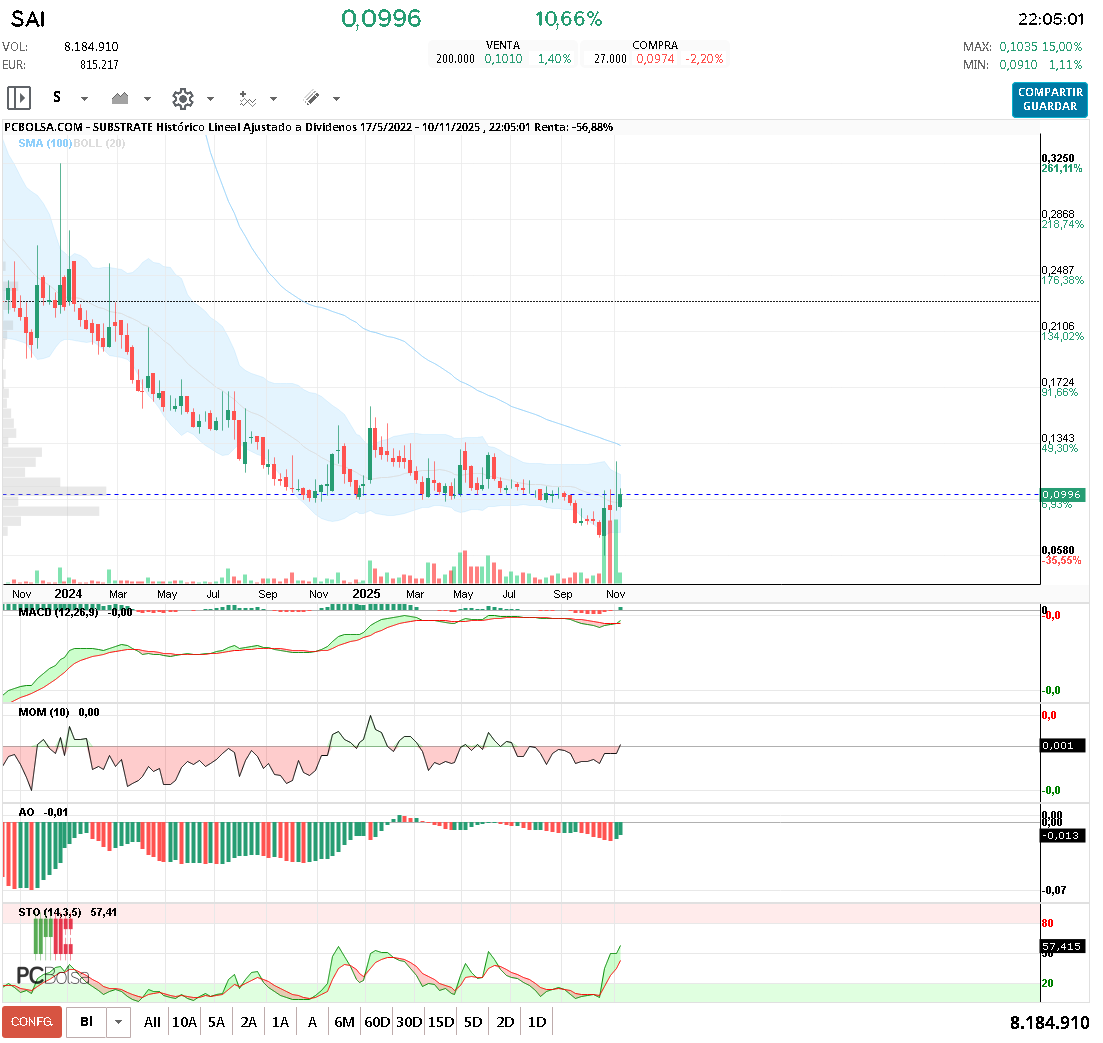Image resolution: width=1103 pixels, height=1043 pixels.
Task: Toggle the side panel icon
Action: pos(19,98)
